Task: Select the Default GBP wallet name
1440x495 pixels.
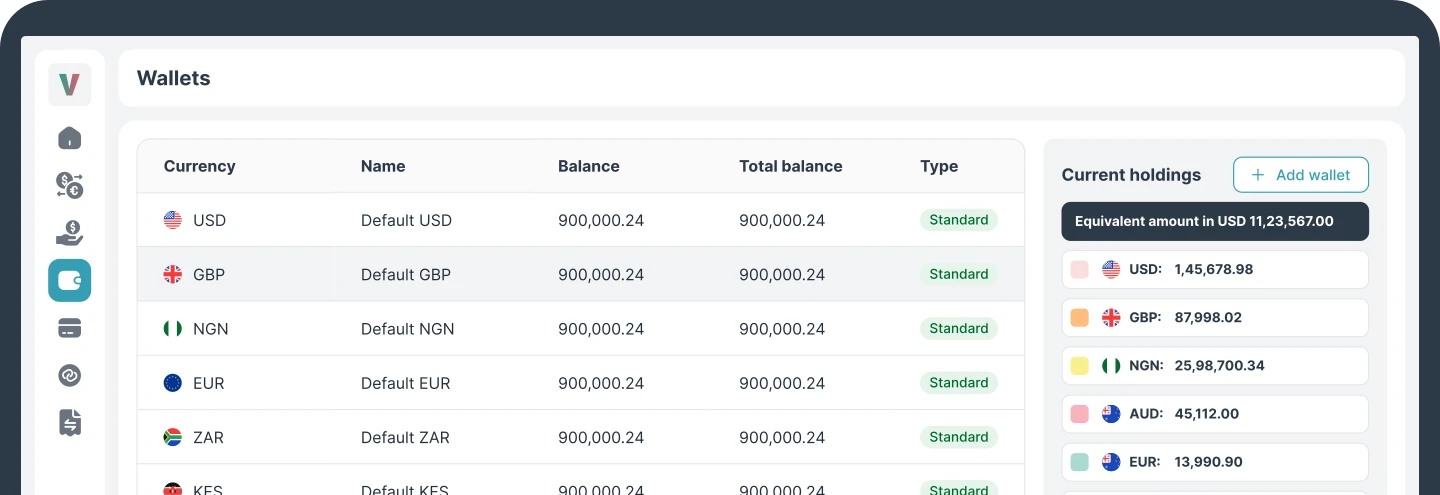Action: coord(406,274)
